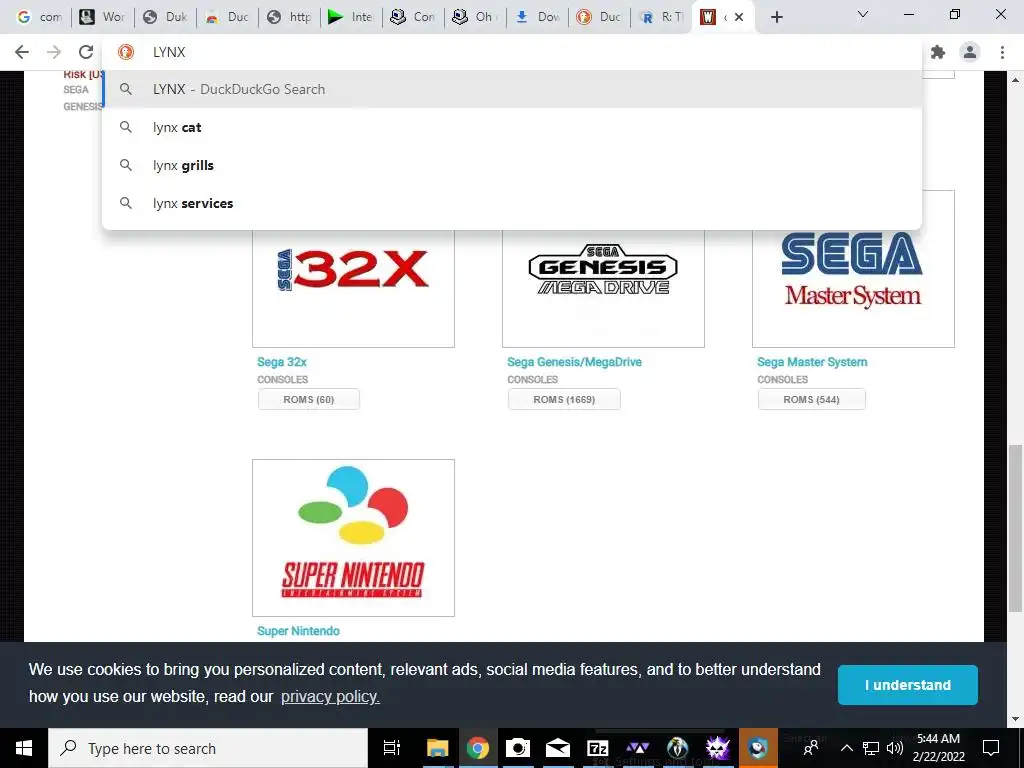Click the DuckDuckGo icon in address bar
This screenshot has height=768, width=1024.
coord(125,52)
